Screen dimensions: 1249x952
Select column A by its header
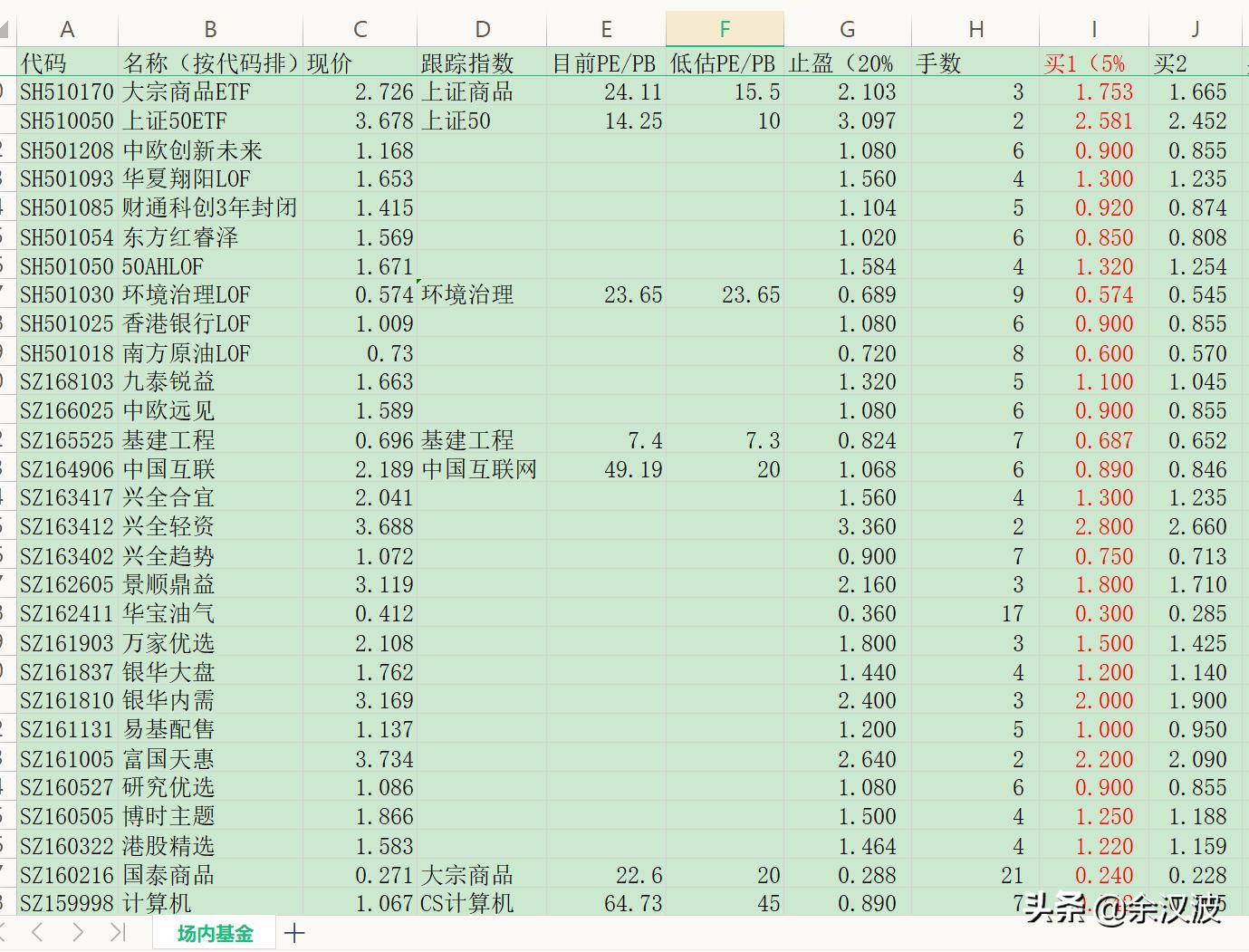point(67,29)
